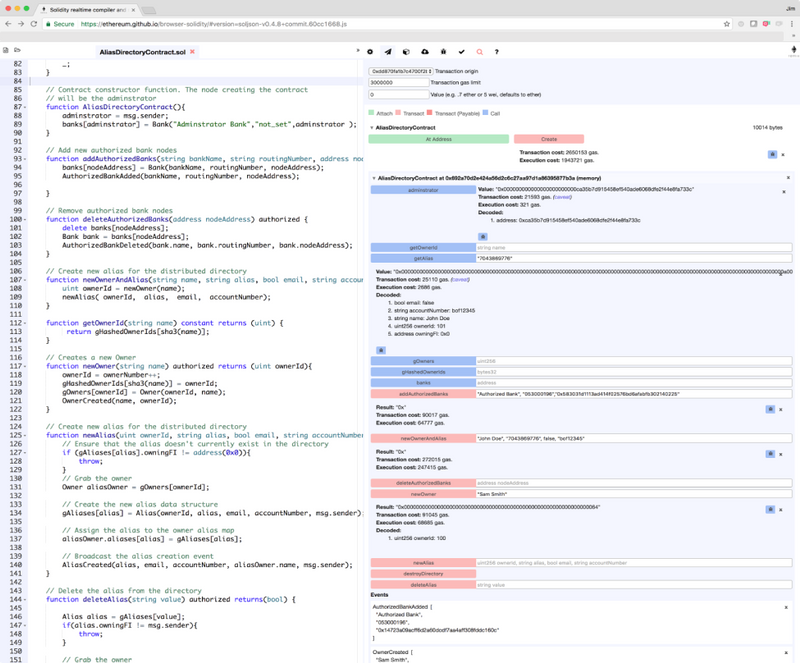Call the gHashedOwnerIds function
800x663 pixels.
click(423, 372)
